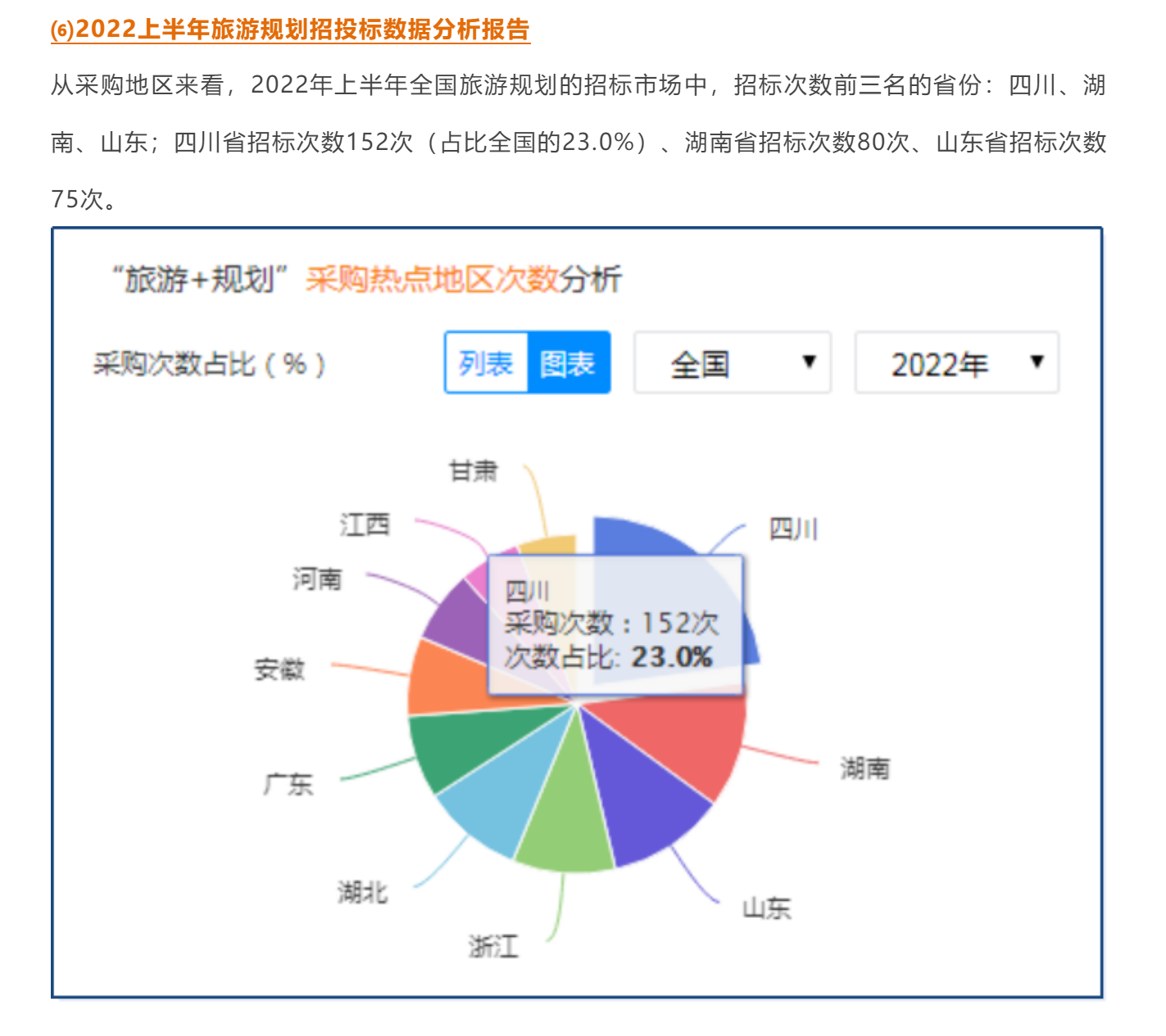This screenshot has width=1166, height=1036.
Task: Switch to the 列表 list view
Action: point(486,363)
